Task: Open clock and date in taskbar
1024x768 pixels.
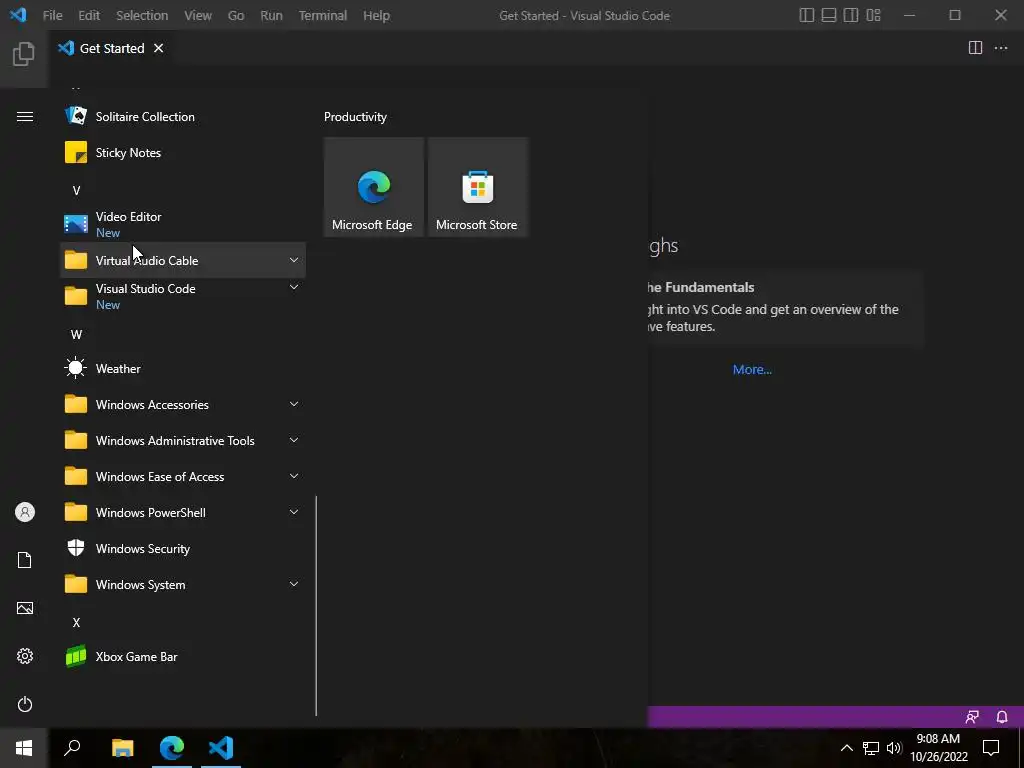Action: pos(938,748)
